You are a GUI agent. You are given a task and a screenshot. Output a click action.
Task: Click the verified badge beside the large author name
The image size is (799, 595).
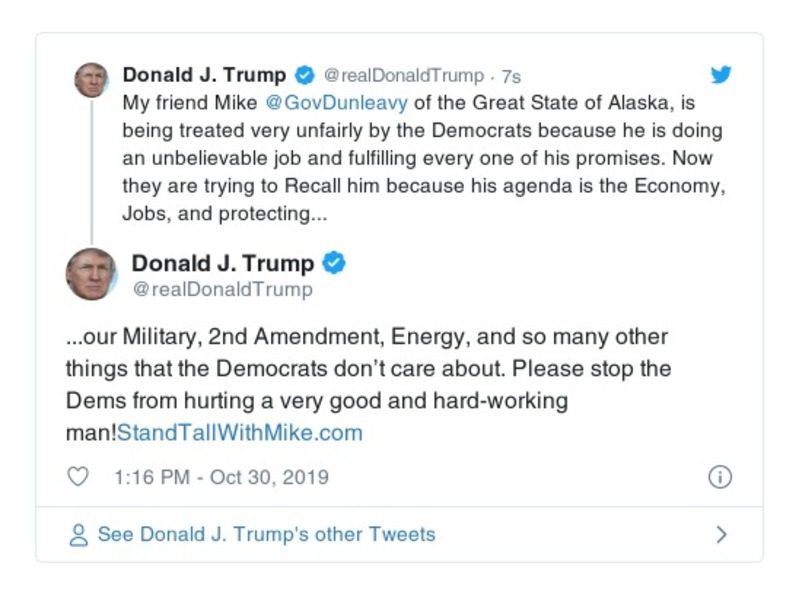tap(334, 264)
